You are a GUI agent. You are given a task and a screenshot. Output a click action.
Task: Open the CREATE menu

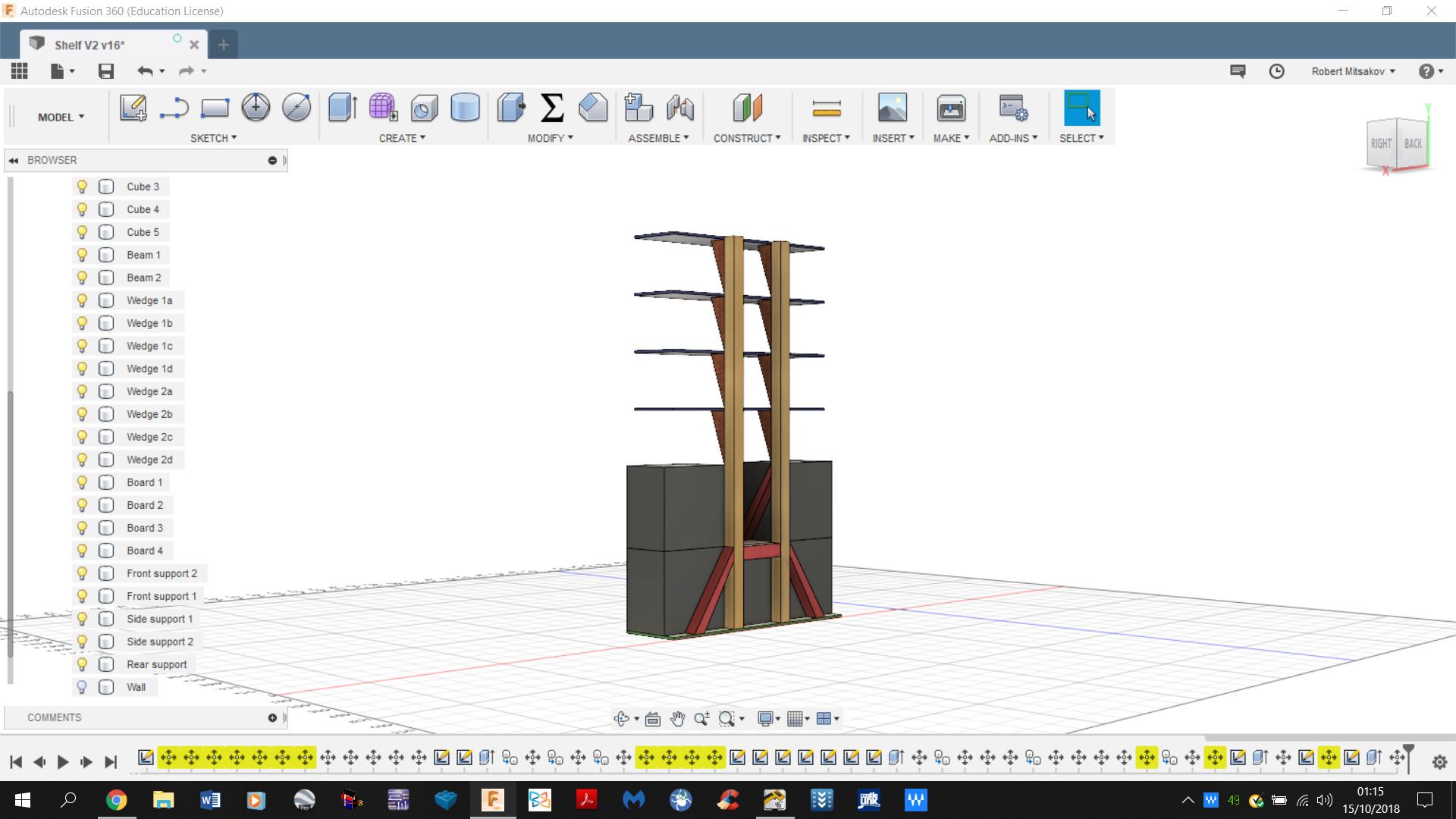[x=402, y=138]
